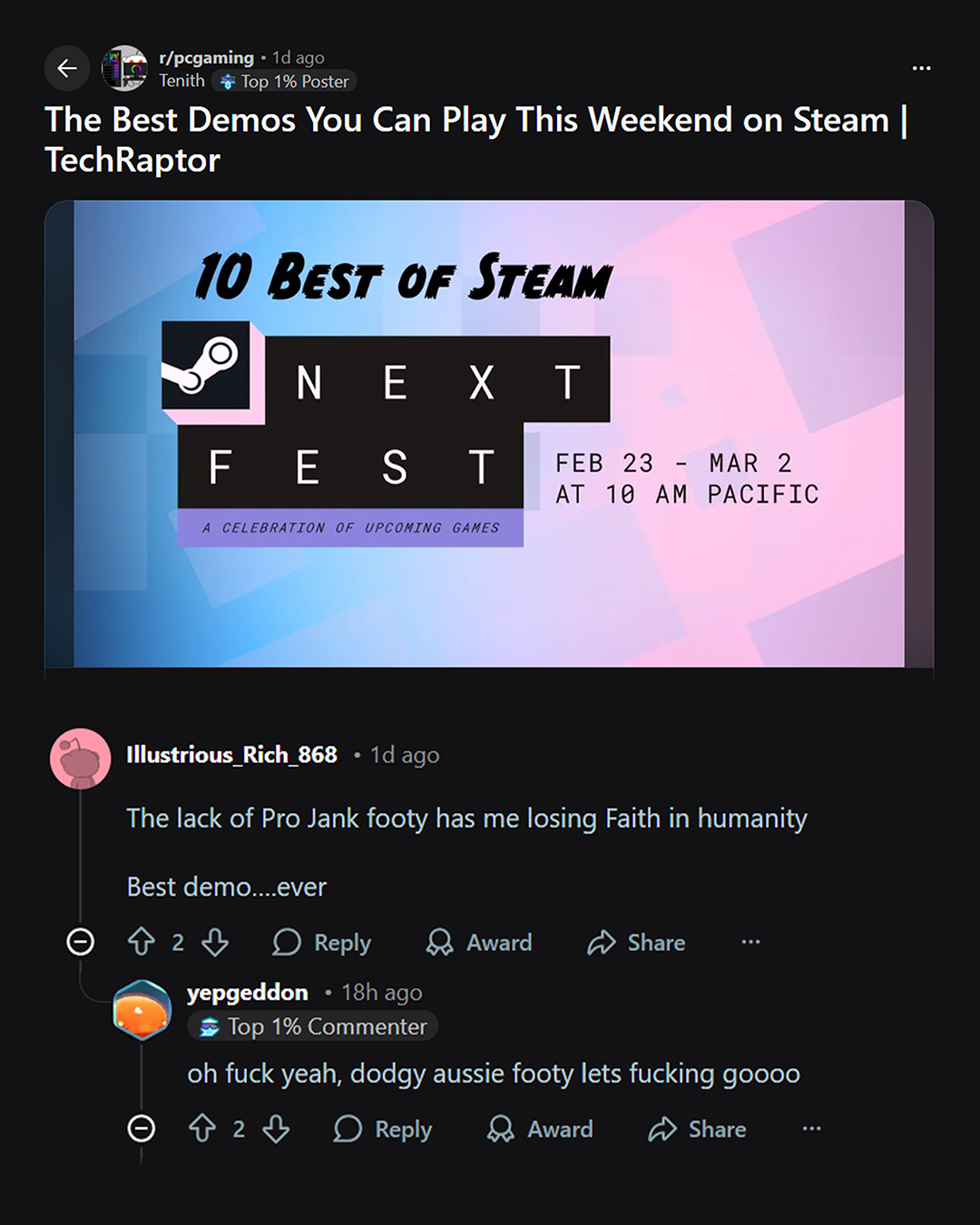Open the r/pcgaming subreddit avatar
This screenshot has height=1225, width=980.
(x=124, y=68)
